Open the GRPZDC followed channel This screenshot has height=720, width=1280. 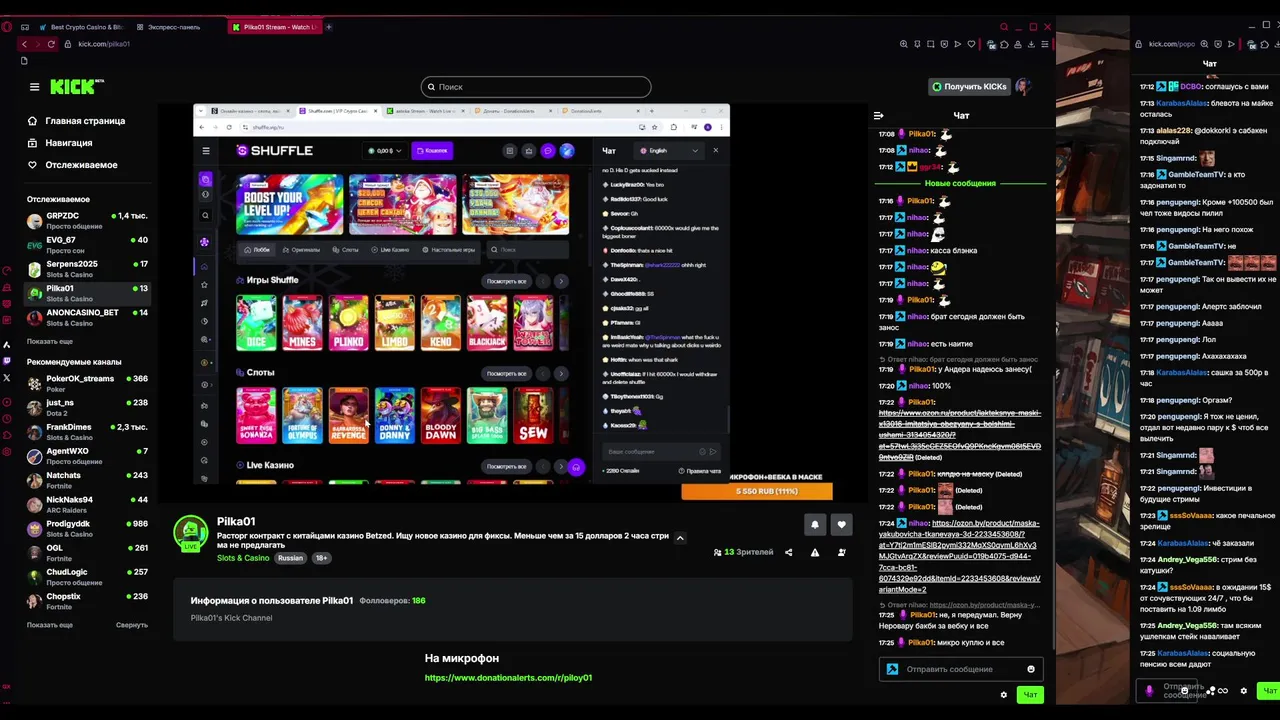pos(87,220)
